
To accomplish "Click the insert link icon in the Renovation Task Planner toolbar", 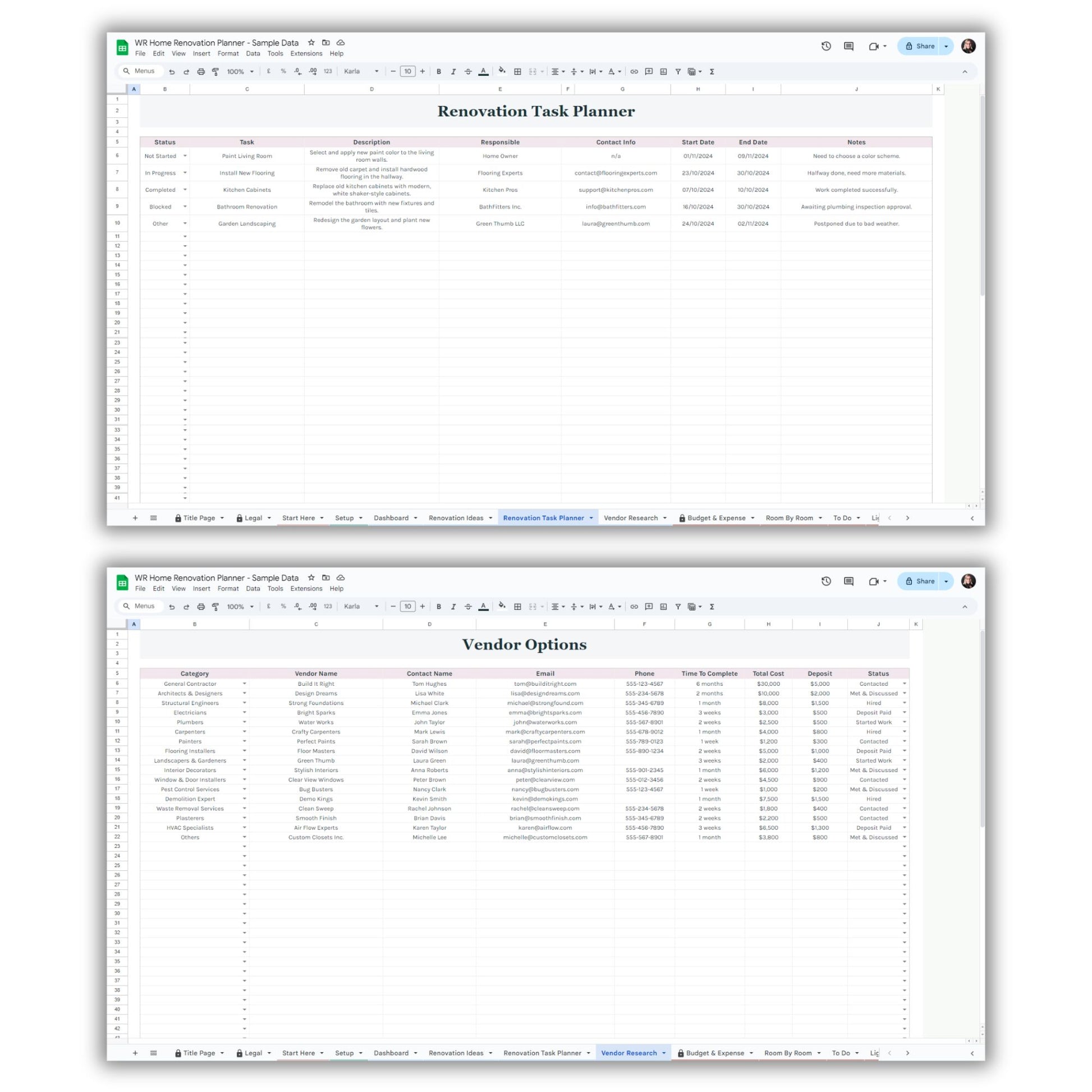I will click(x=634, y=72).
